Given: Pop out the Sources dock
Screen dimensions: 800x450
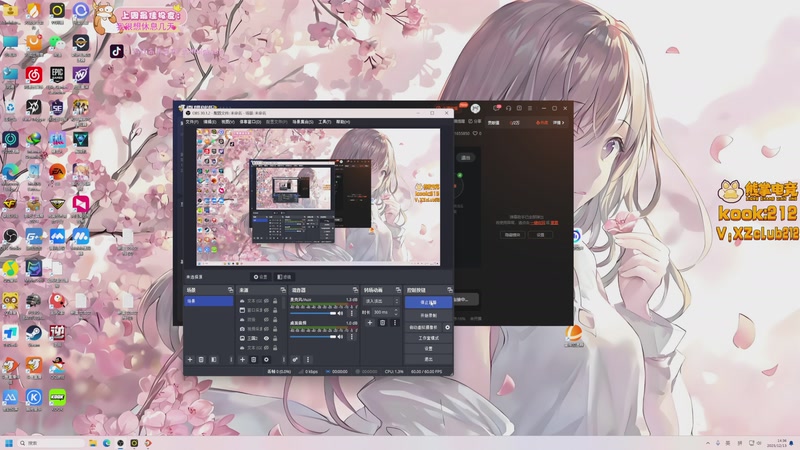Looking at the screenshot, I should [x=283, y=290].
